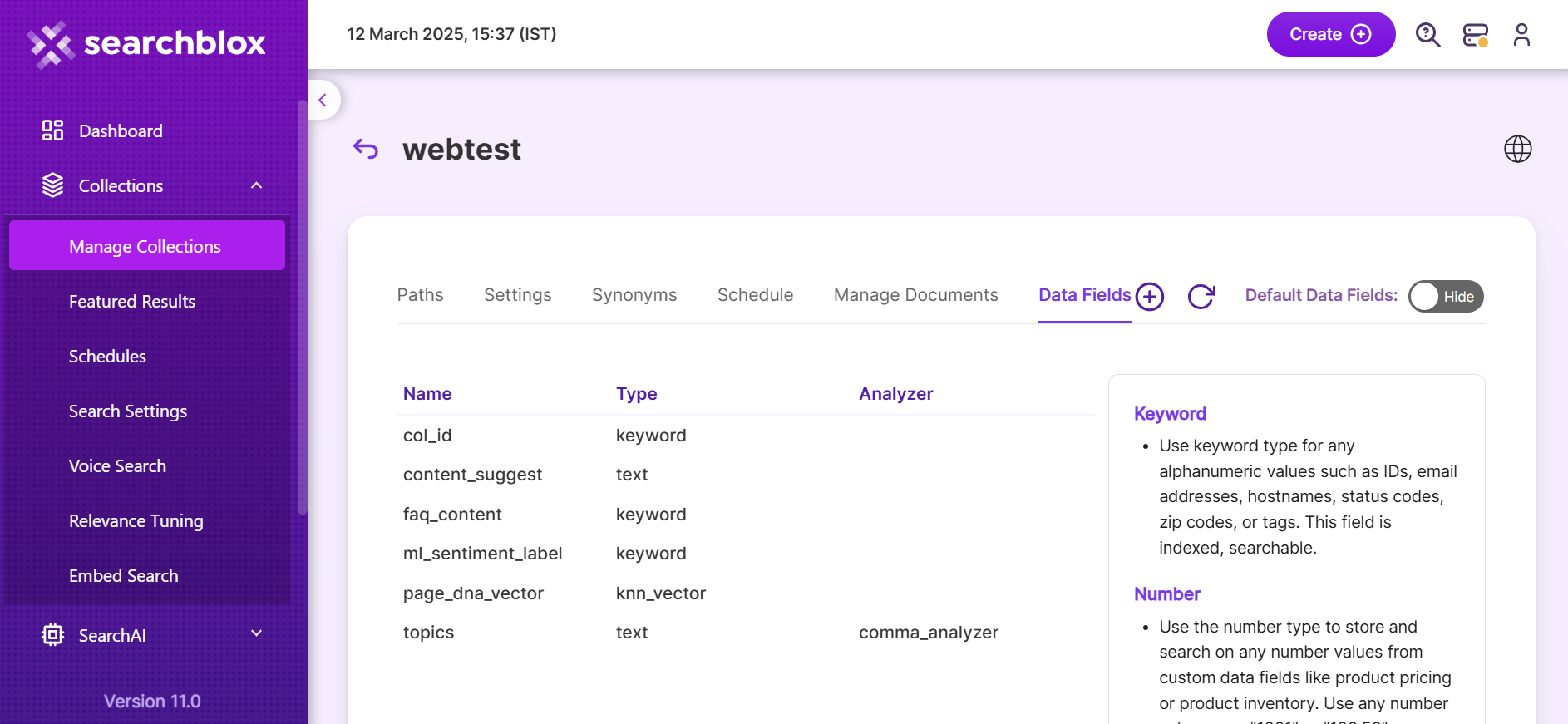The height and width of the screenshot is (724, 1568).
Task: Select the page_dna_vector field row
Action: tap(746, 593)
